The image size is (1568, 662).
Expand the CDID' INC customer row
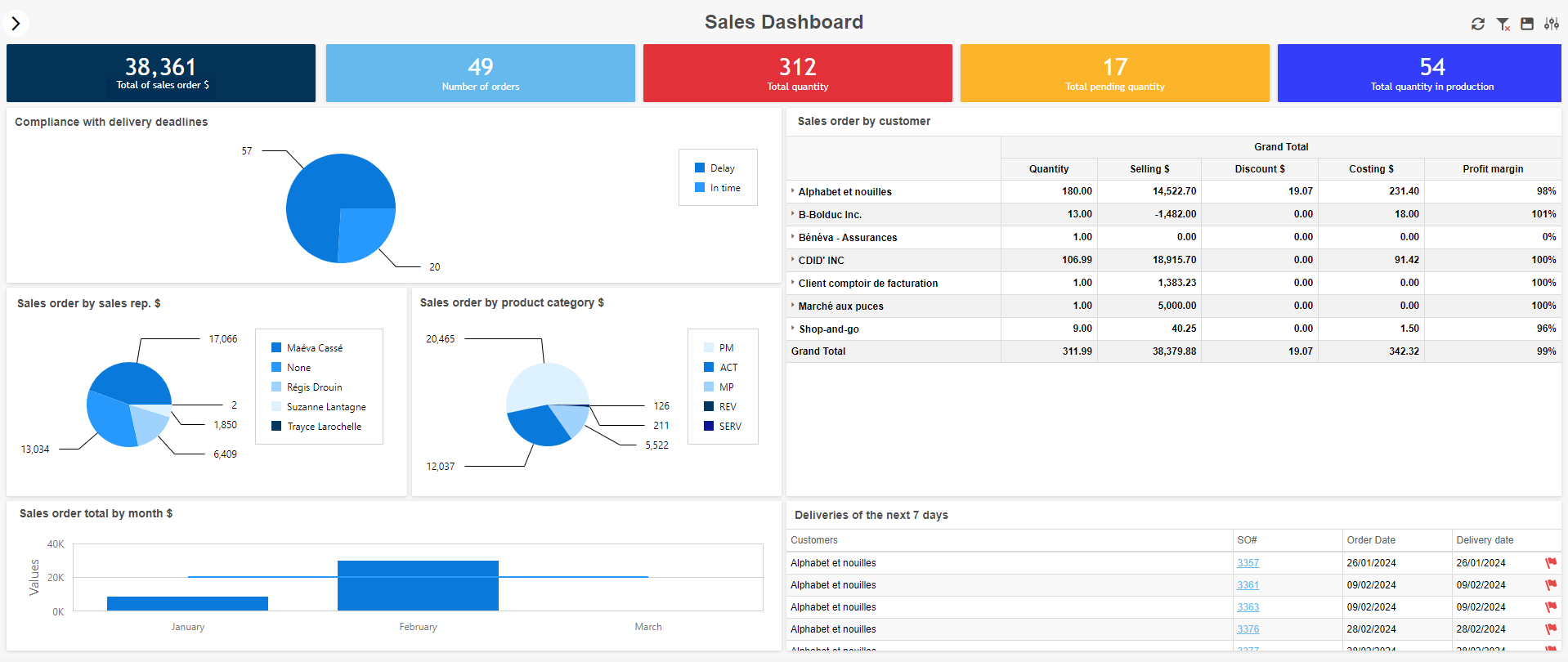[x=792, y=260]
